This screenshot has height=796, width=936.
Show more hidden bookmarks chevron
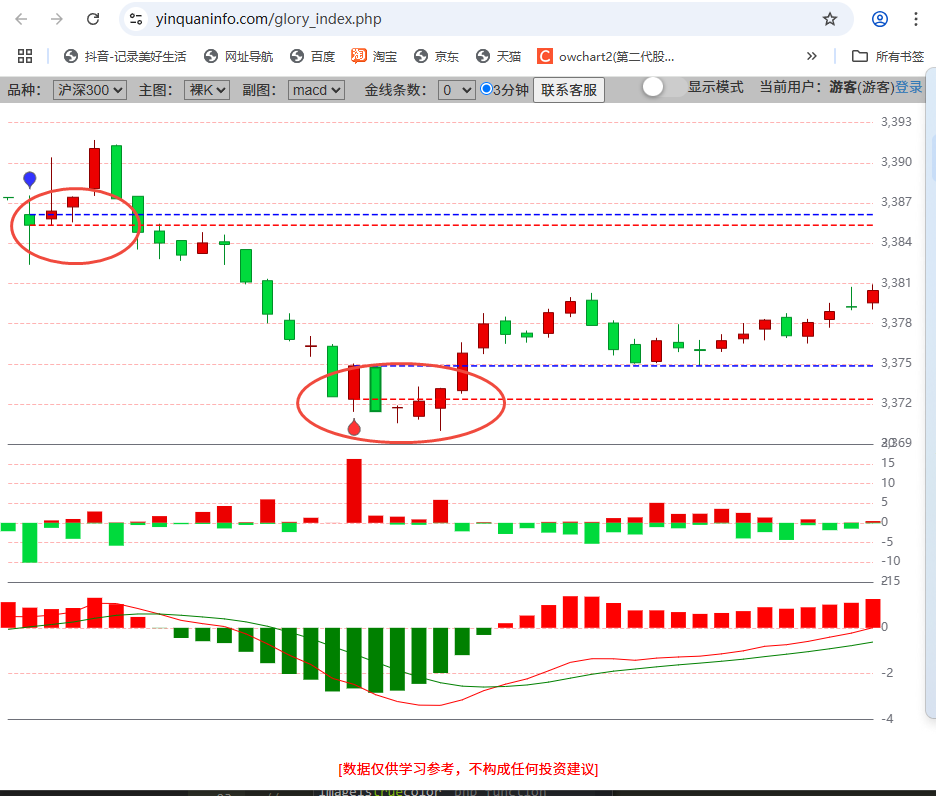[811, 56]
